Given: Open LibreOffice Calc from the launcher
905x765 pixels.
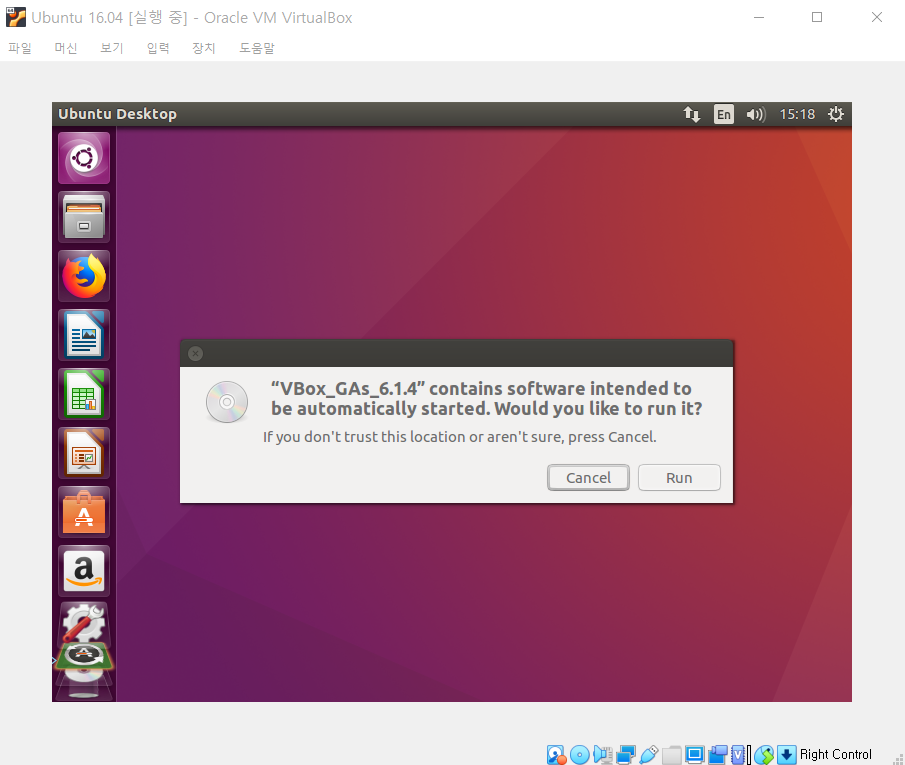Looking at the screenshot, I should (x=84, y=394).
